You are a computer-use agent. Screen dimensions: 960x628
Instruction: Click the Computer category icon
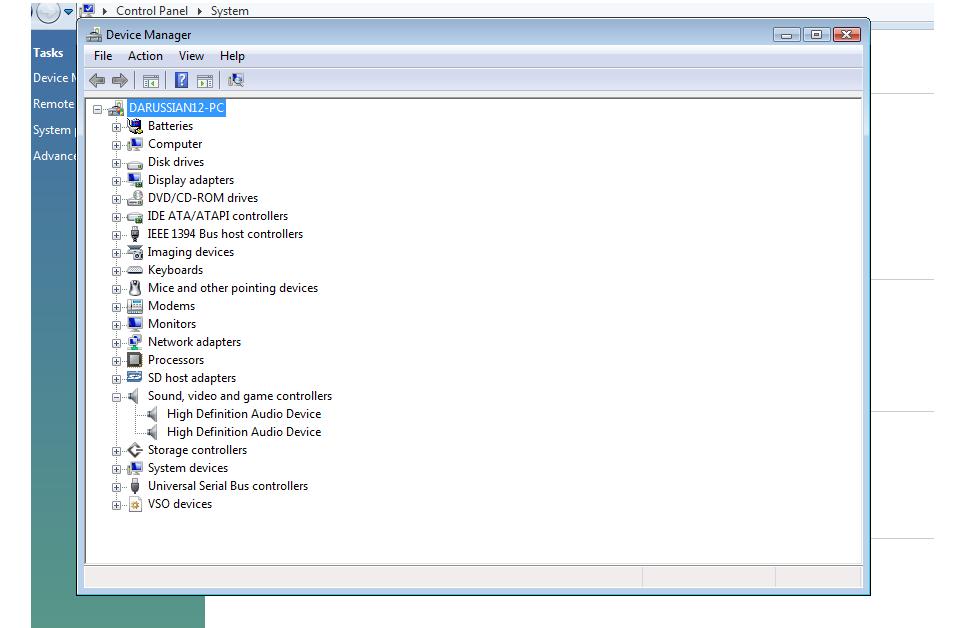135,144
